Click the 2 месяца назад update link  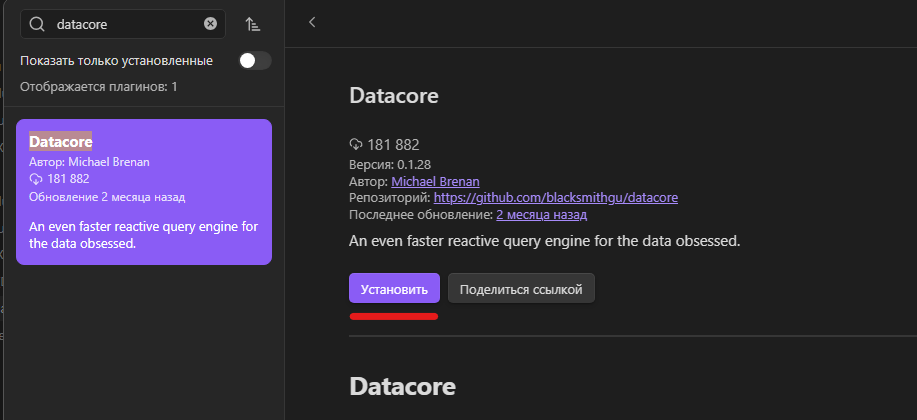(542, 215)
